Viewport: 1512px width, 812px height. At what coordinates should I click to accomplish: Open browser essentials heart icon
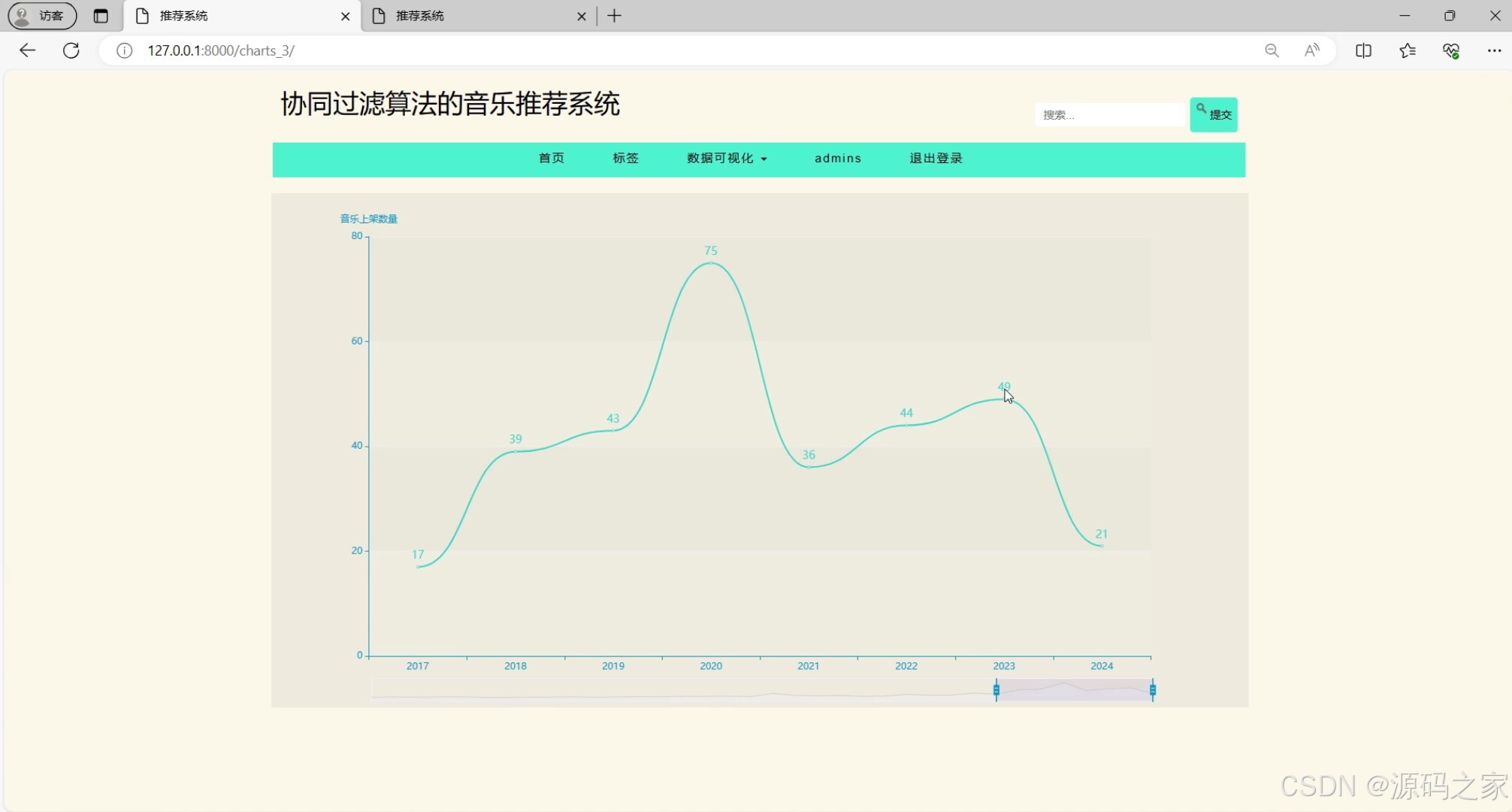[x=1451, y=50]
